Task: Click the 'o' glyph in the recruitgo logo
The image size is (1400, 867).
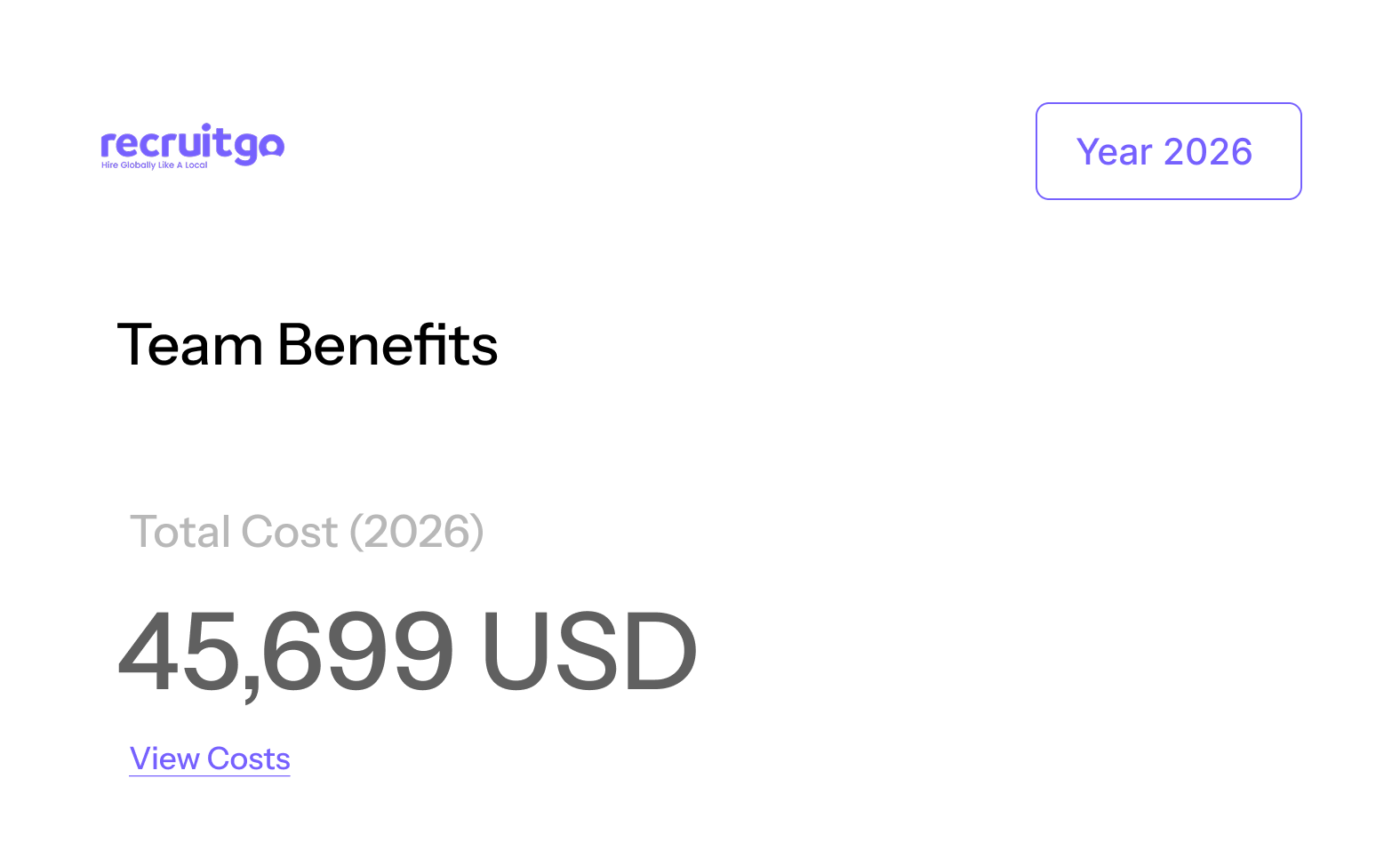Action: (x=271, y=143)
